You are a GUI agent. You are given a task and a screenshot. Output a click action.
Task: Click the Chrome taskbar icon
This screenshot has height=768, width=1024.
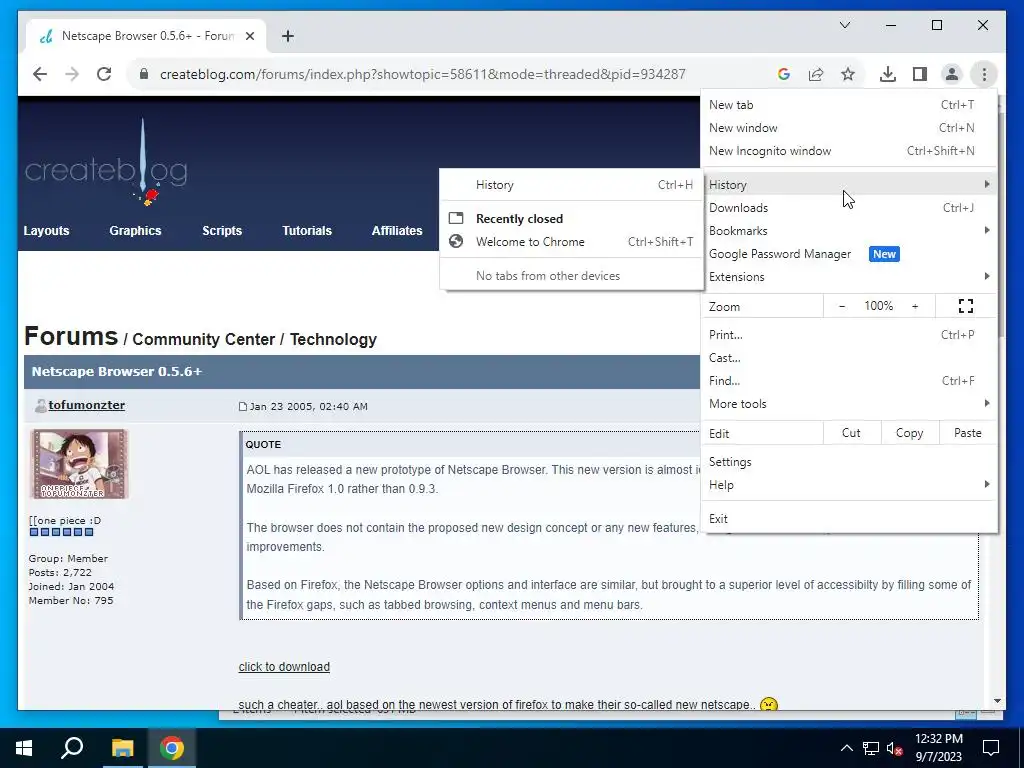point(172,748)
